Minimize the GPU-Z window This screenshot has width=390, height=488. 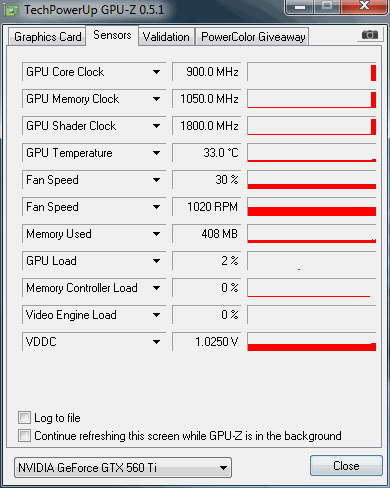click(x=300, y=7)
